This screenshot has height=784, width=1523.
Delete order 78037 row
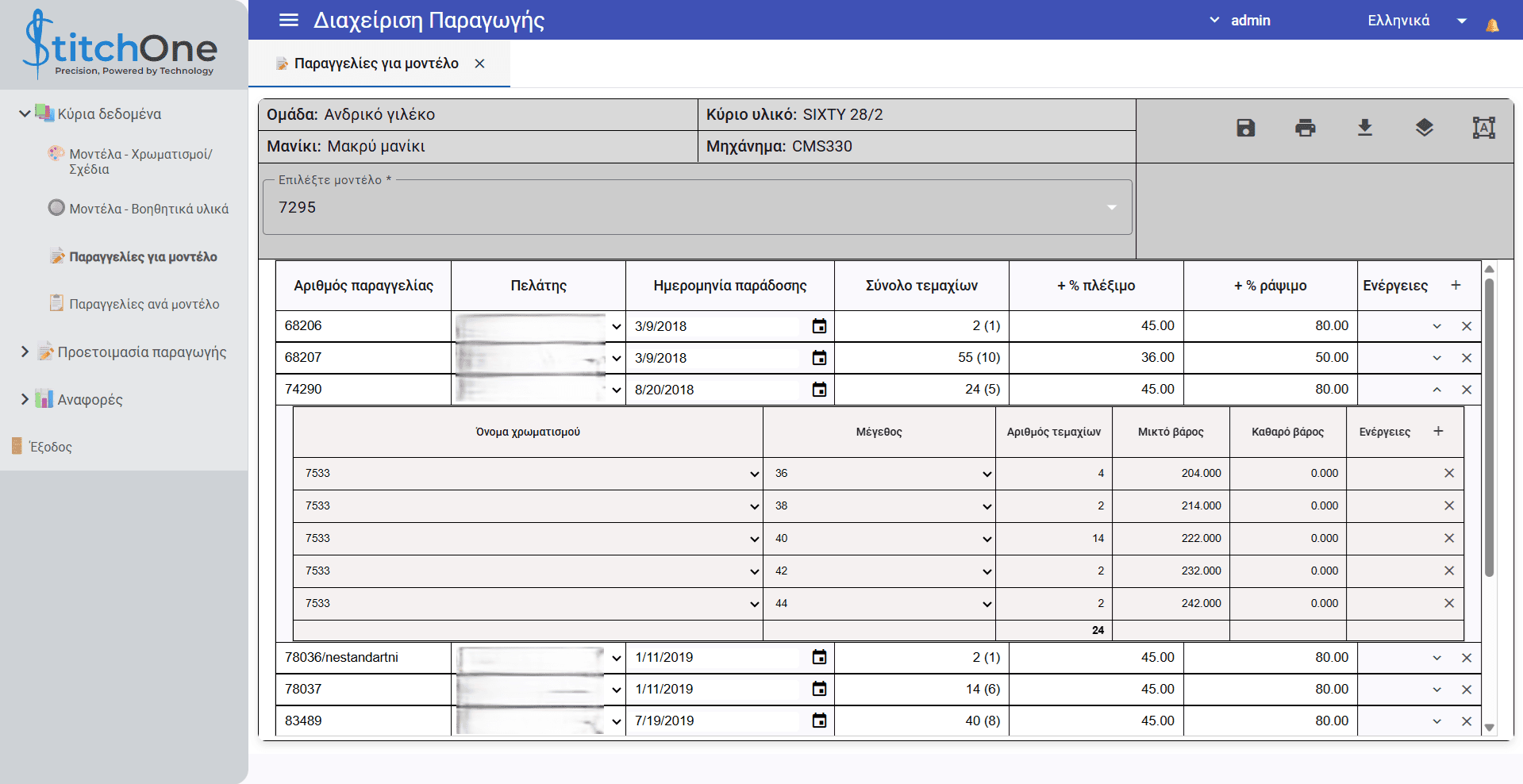[1467, 690]
